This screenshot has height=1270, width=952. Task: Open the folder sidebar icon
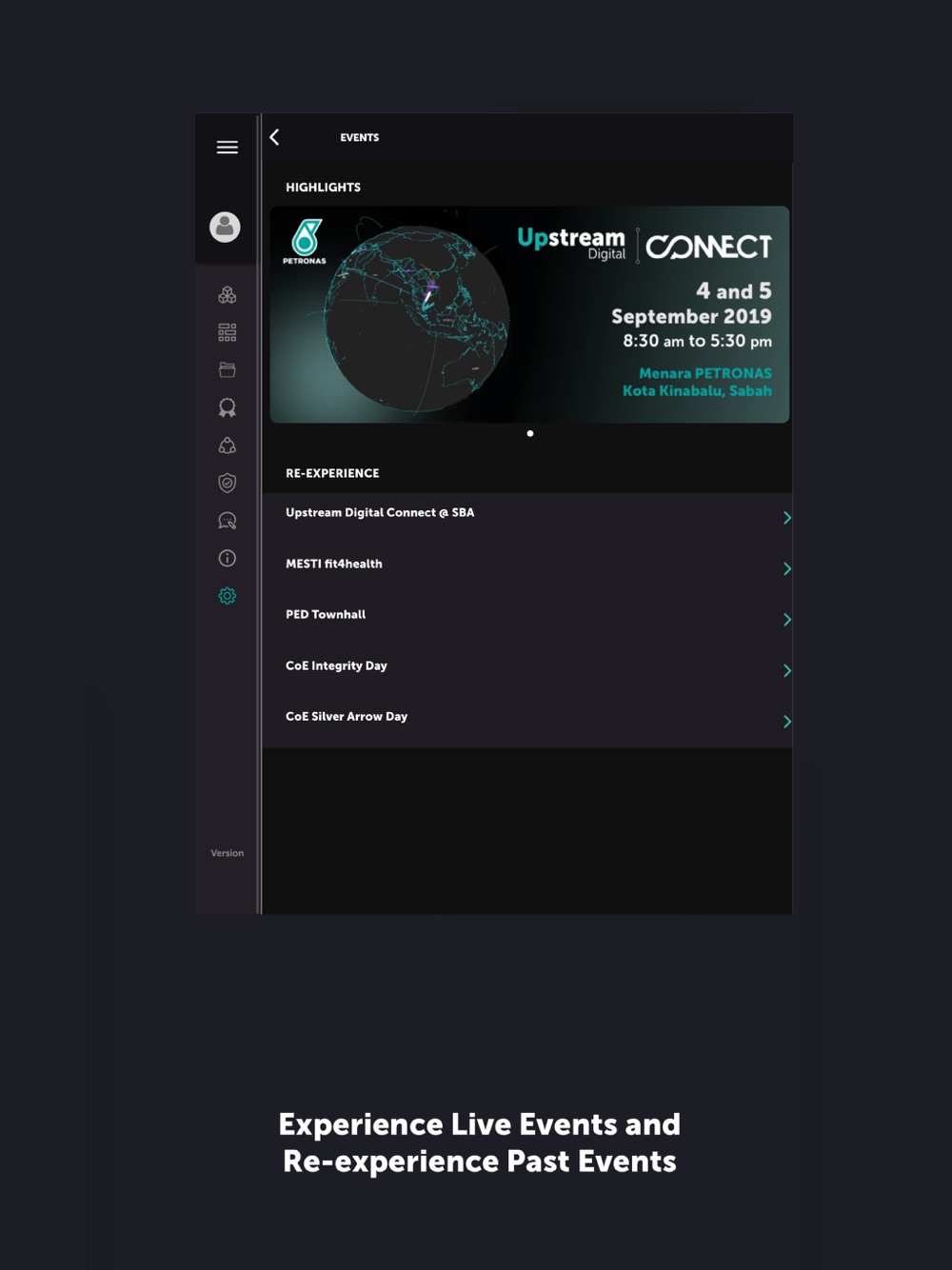(227, 369)
